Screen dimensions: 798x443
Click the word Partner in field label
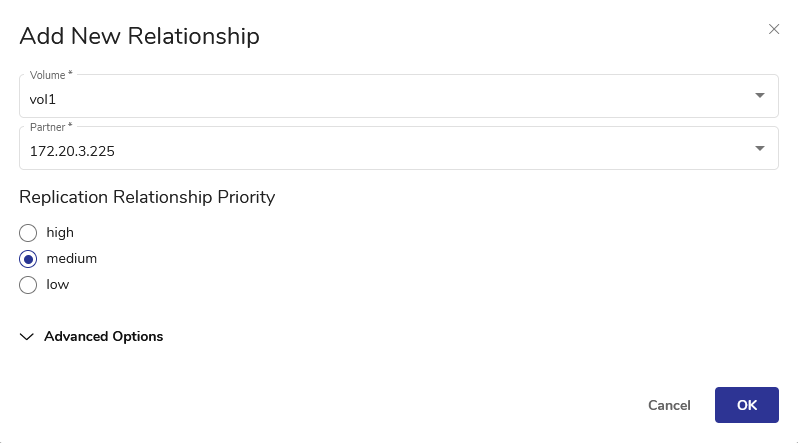click(47, 127)
